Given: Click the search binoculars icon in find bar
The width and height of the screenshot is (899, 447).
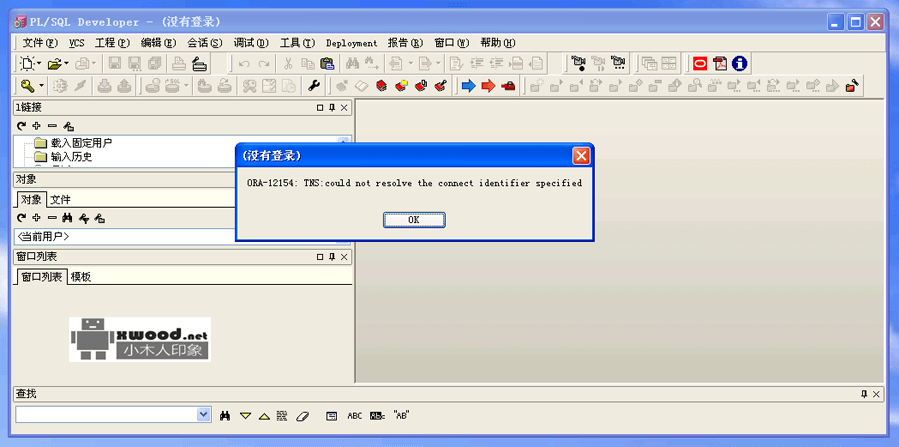Looking at the screenshot, I should click(225, 416).
